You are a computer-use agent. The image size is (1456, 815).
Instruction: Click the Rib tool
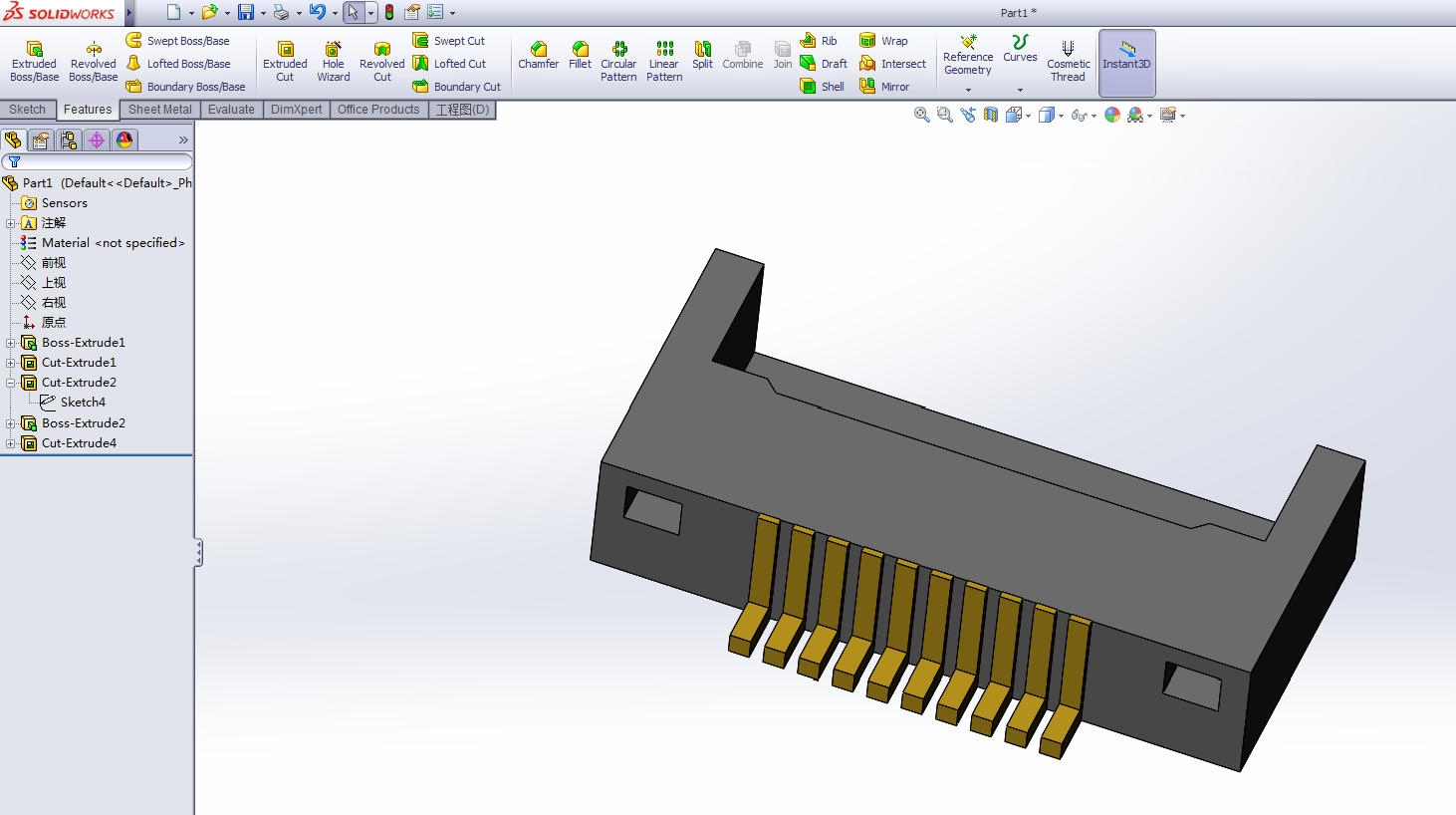pos(819,41)
